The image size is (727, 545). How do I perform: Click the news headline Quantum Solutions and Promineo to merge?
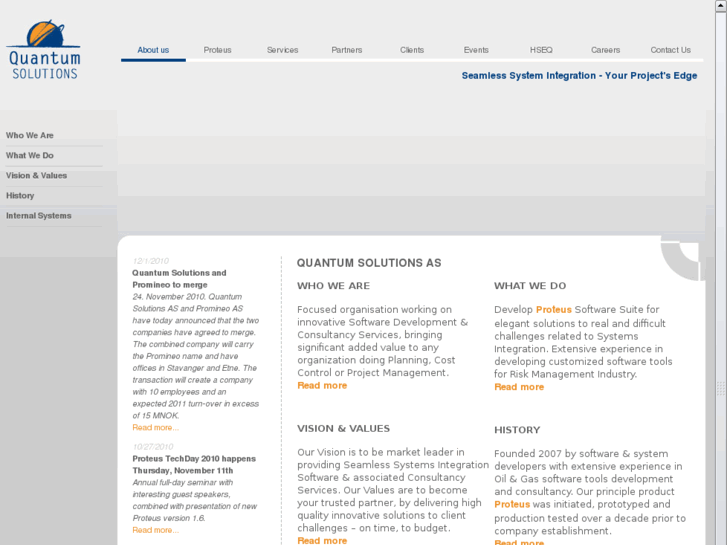point(179,279)
